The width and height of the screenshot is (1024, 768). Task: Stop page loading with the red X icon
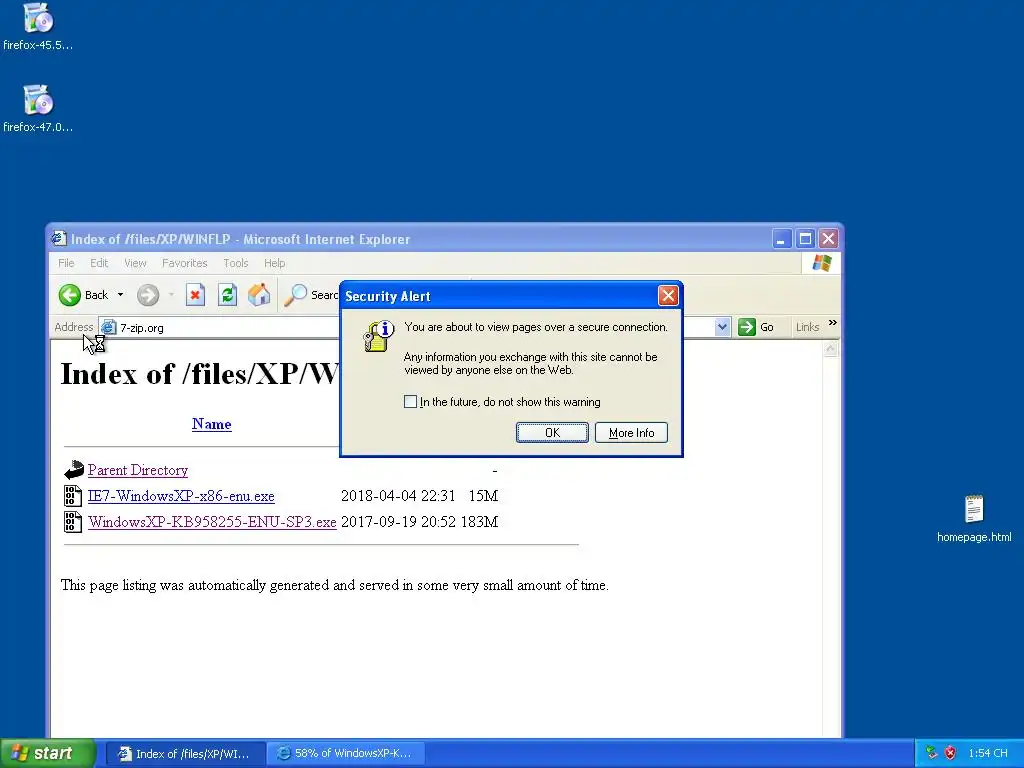click(x=195, y=295)
